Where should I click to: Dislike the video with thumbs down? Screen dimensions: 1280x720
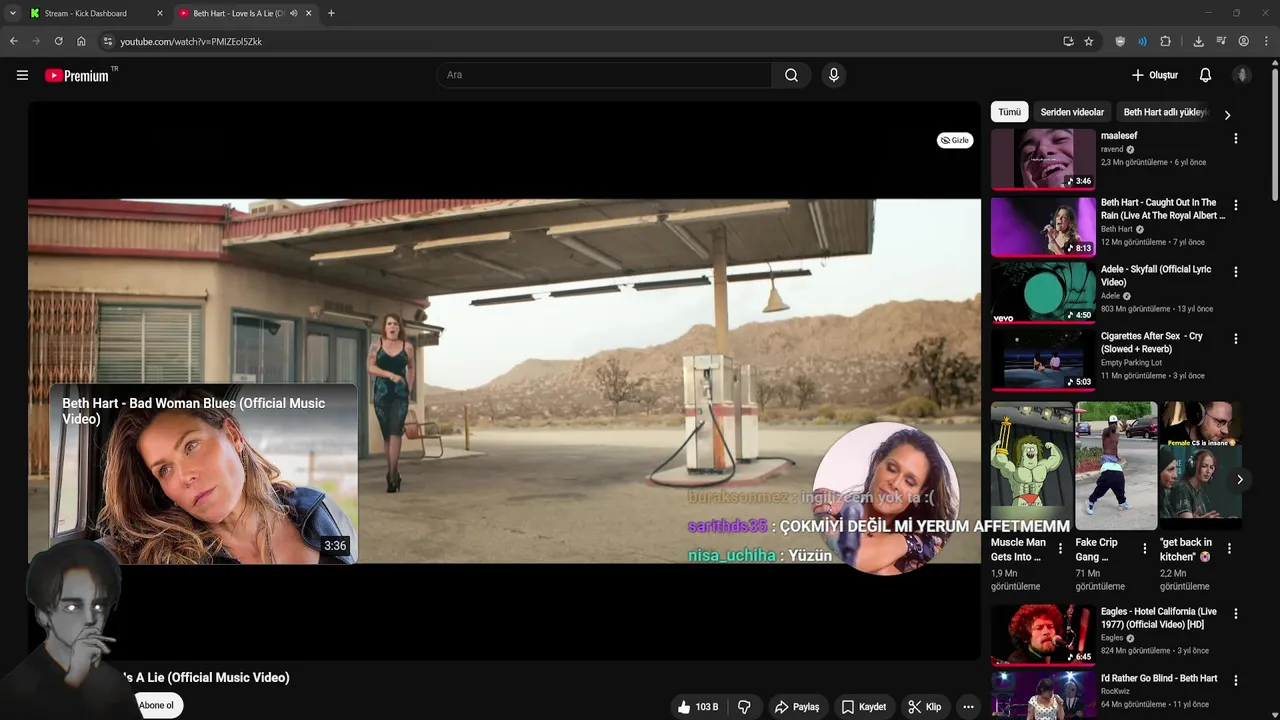744,707
